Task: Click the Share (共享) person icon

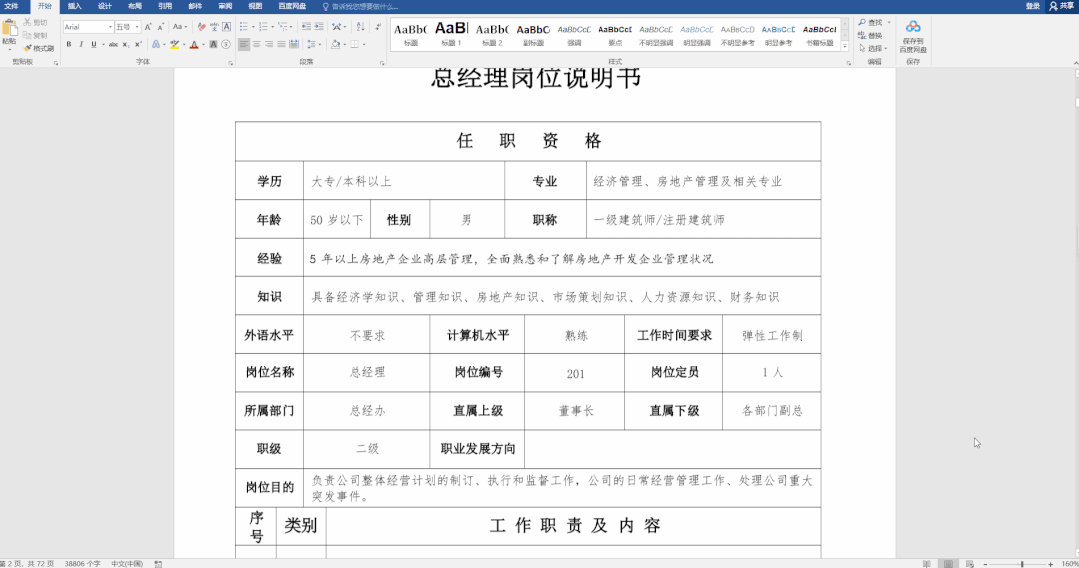Action: pos(1053,6)
